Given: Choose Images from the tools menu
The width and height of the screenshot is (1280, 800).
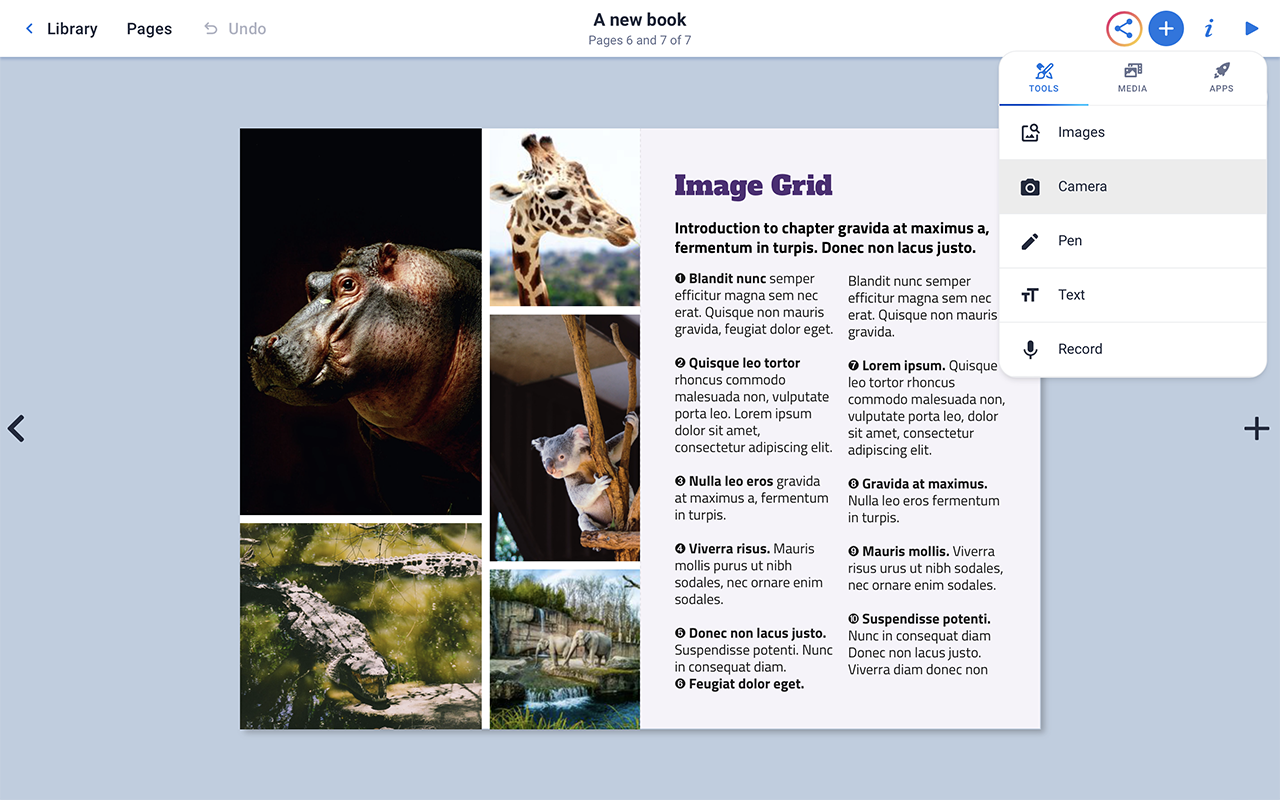Looking at the screenshot, I should click(x=1133, y=132).
